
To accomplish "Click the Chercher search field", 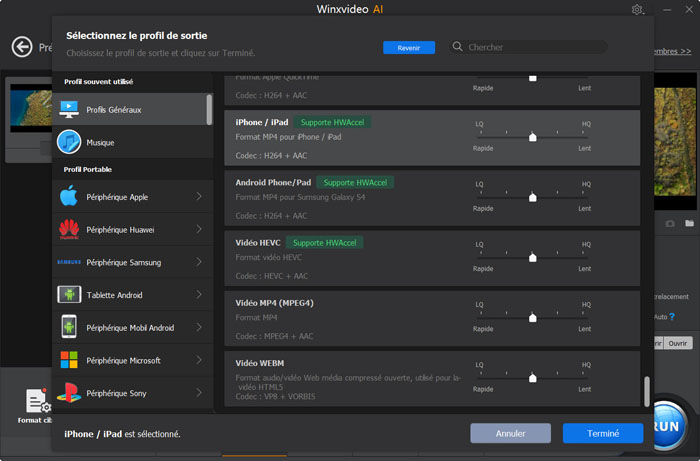I will tap(529, 47).
